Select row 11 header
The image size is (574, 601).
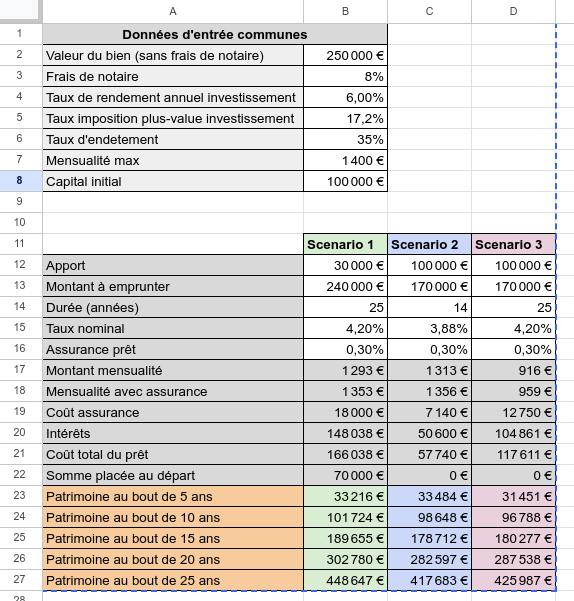[20, 244]
